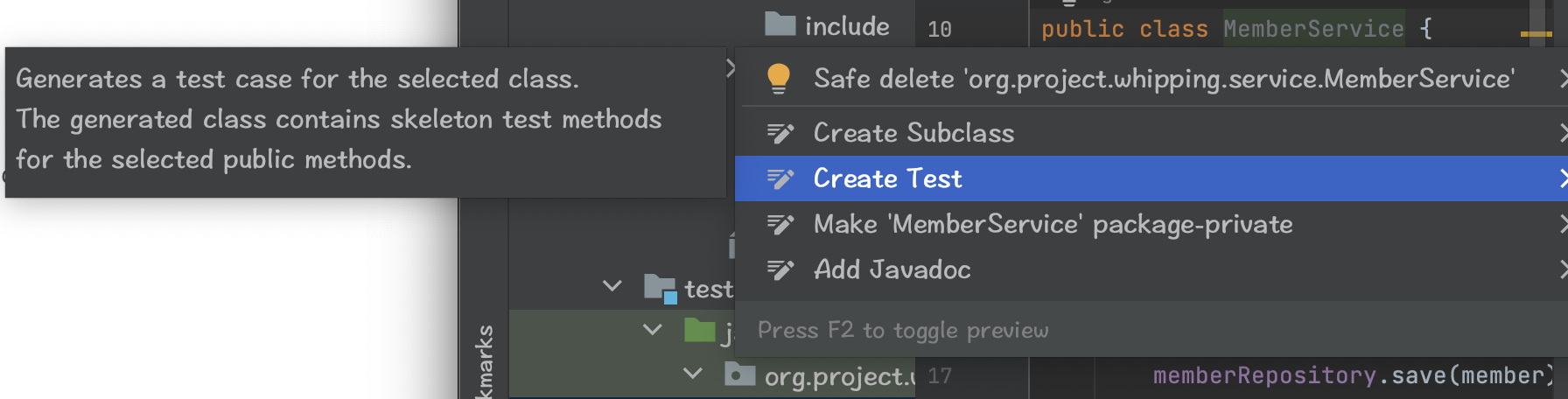The width and height of the screenshot is (1568, 399).
Task: Click the lightbulb quick-fix icon
Action: [x=778, y=79]
